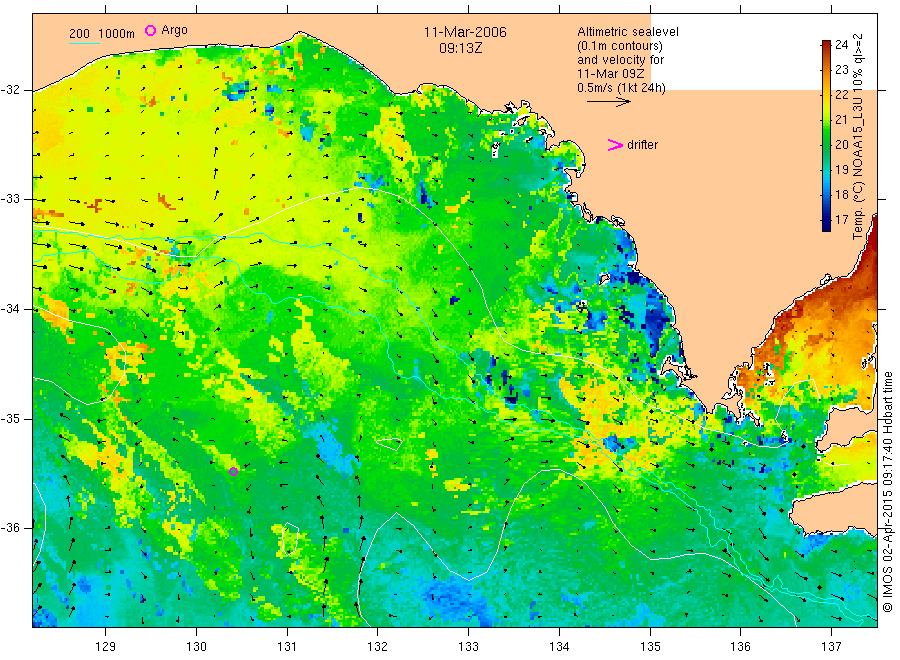
Task: Click the 'Argo' legend label
Action: click(x=174, y=30)
